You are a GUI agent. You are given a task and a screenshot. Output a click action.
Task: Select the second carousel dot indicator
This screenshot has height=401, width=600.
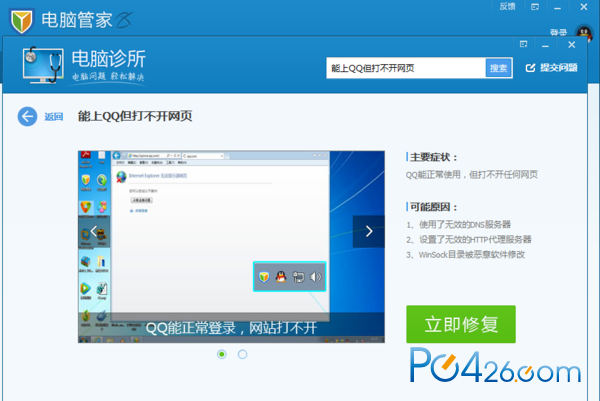[x=242, y=354]
